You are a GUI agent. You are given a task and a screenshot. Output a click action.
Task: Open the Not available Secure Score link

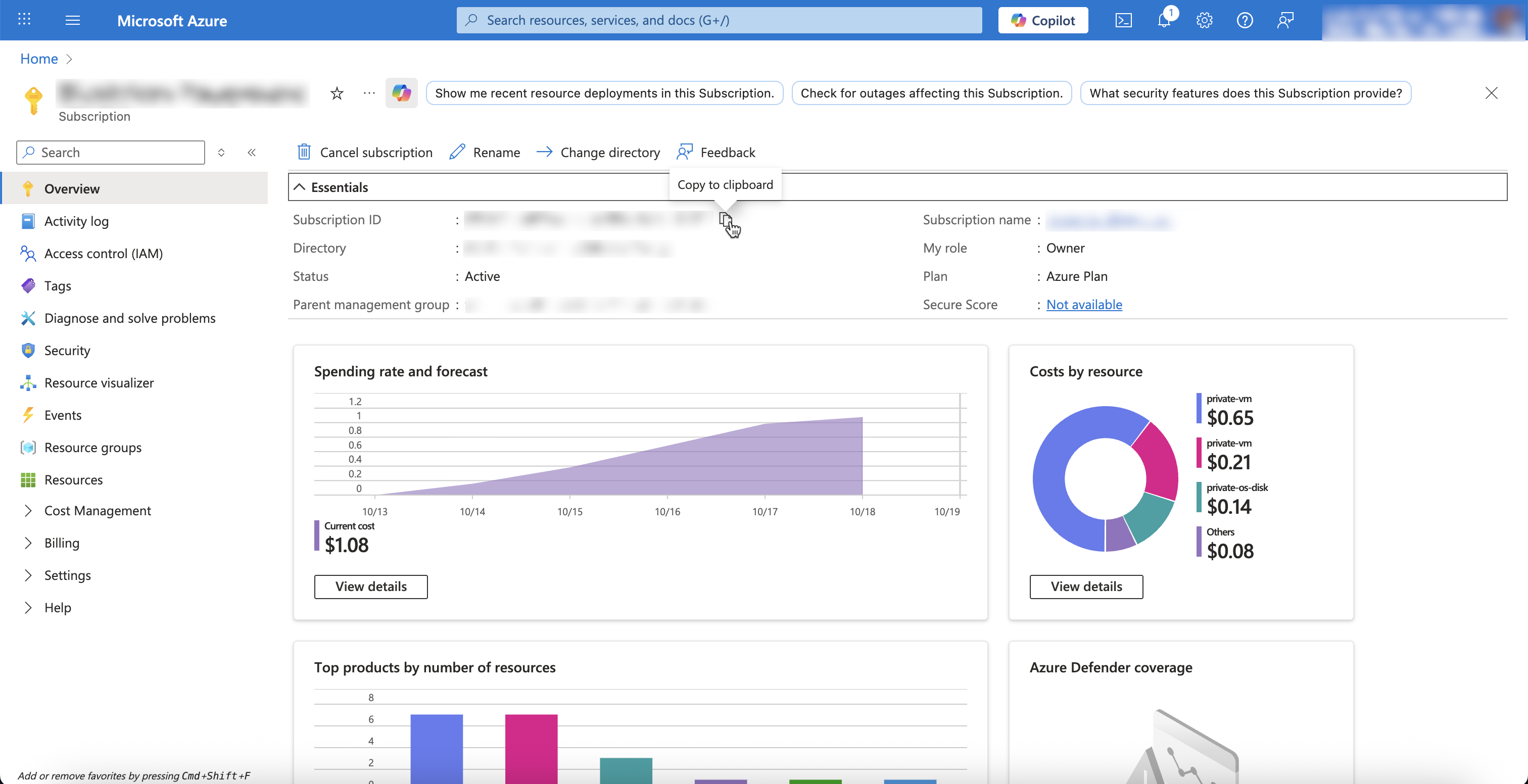[x=1084, y=304]
